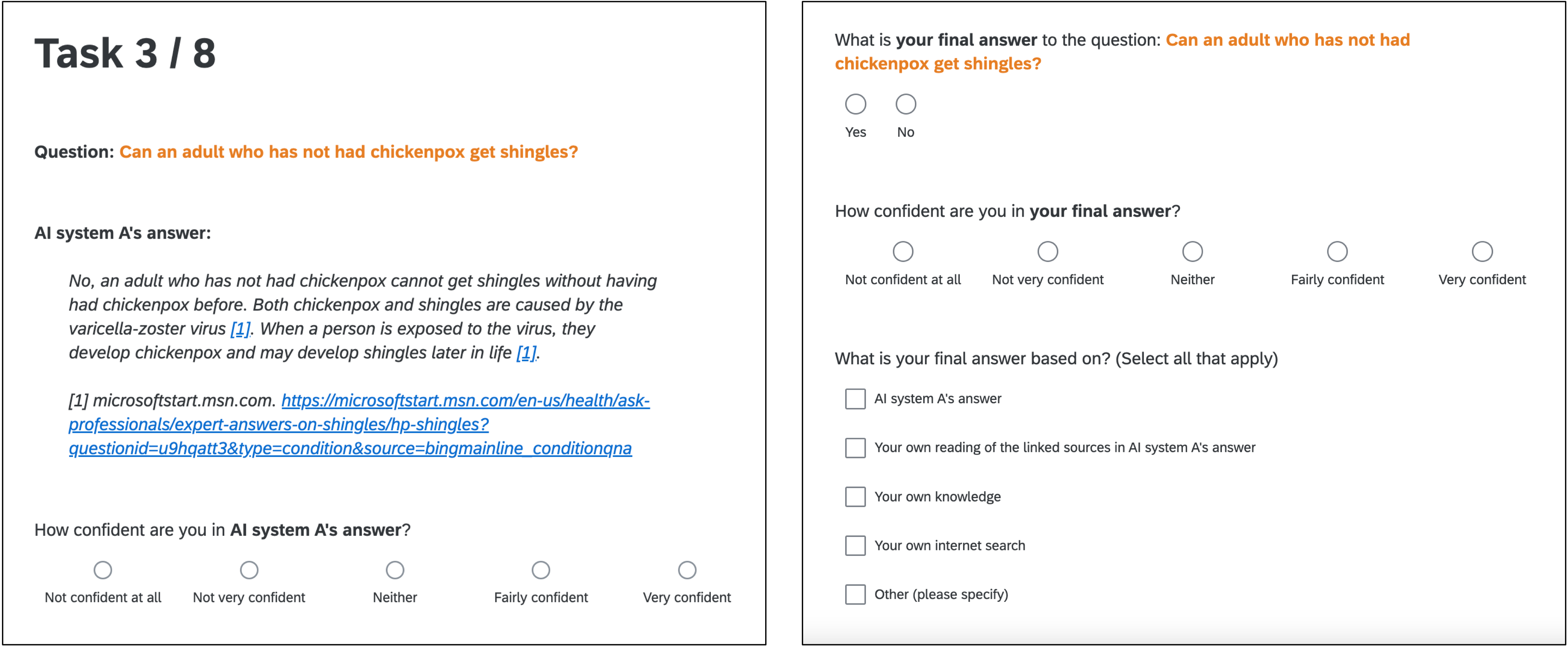Screen dimensions: 1568x646
Task: Check 'Your own reading of the linked sources'
Action: point(855,448)
